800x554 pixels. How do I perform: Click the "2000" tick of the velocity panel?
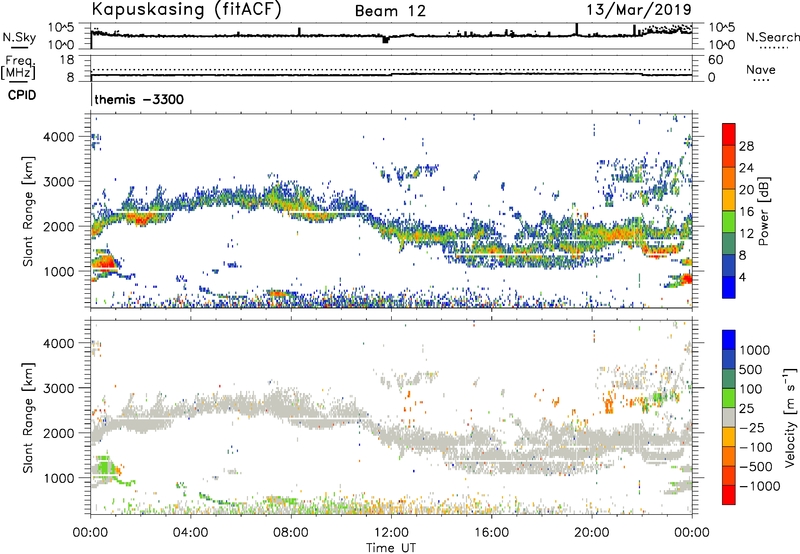pos(58,433)
